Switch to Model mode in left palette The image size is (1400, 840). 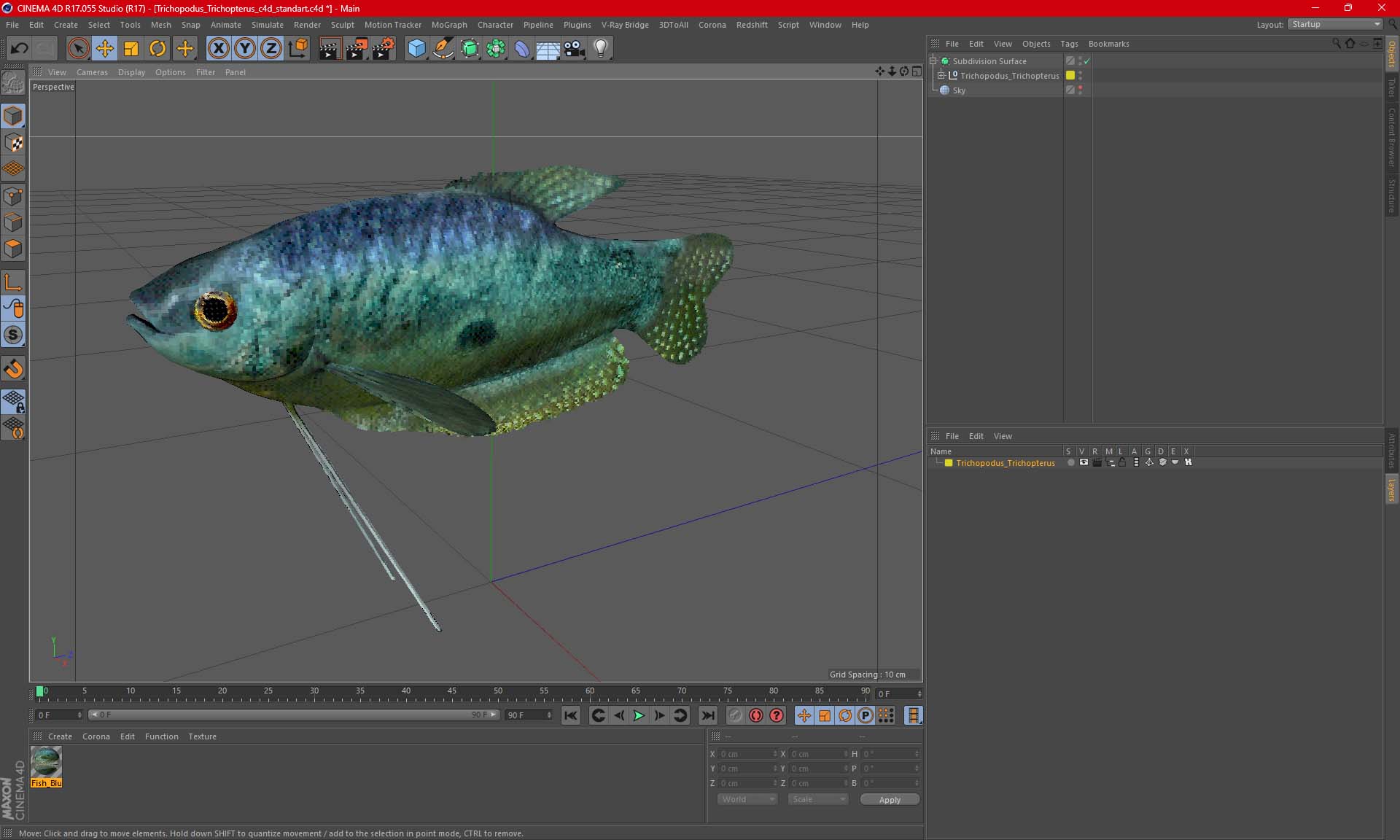[x=13, y=116]
